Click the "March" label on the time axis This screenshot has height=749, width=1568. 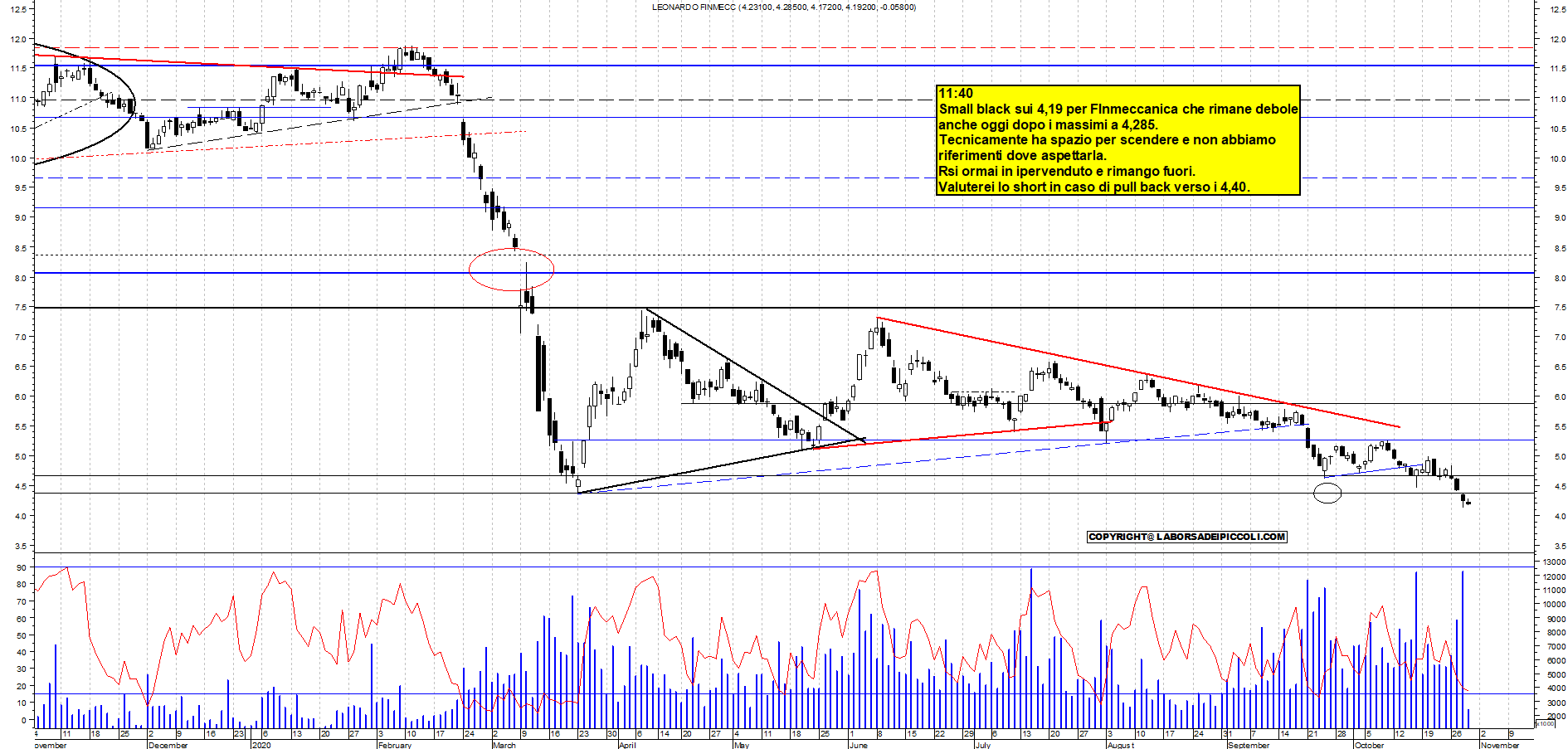[x=504, y=745]
